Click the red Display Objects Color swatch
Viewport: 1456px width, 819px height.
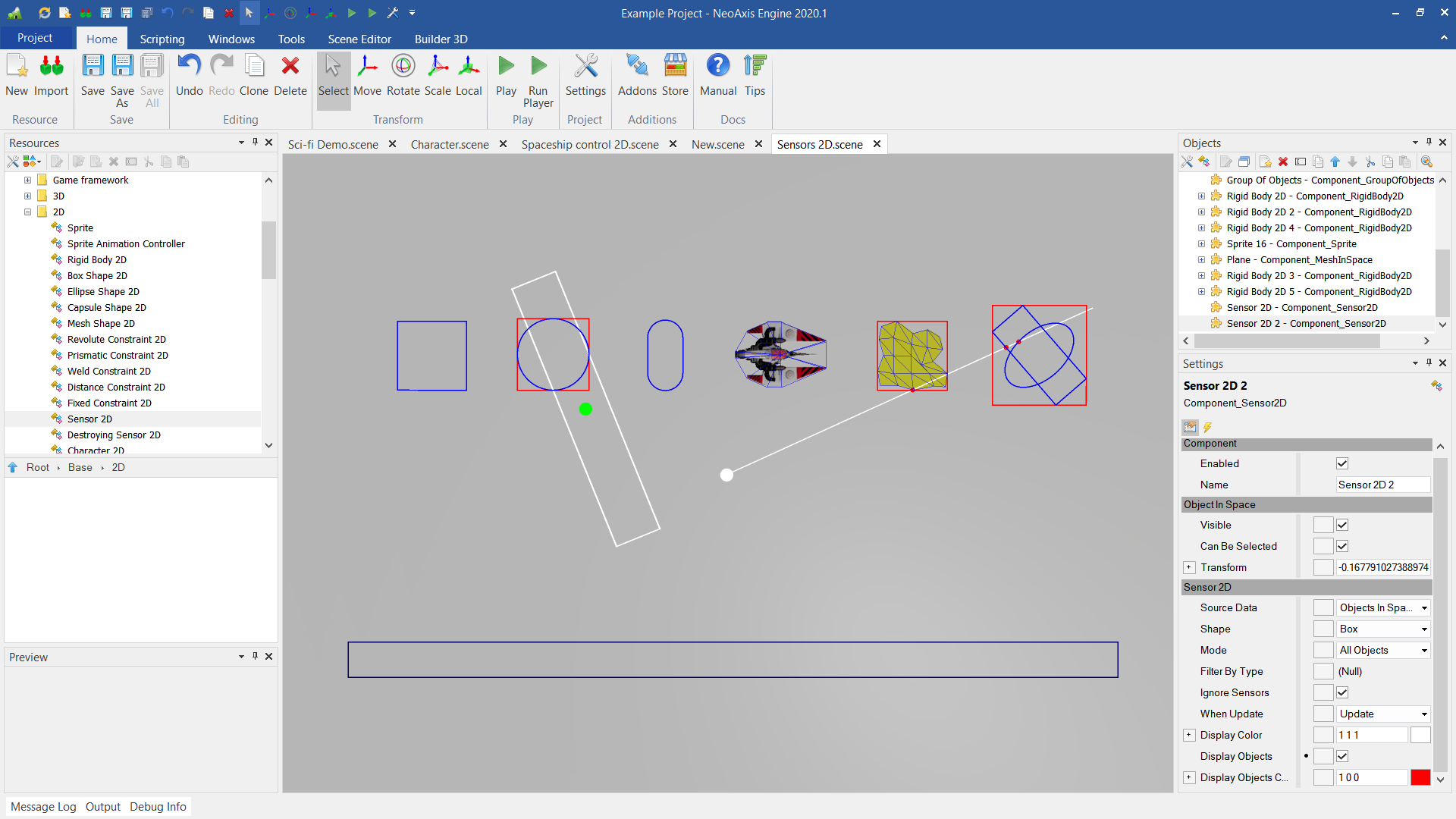pyautogui.click(x=1420, y=777)
